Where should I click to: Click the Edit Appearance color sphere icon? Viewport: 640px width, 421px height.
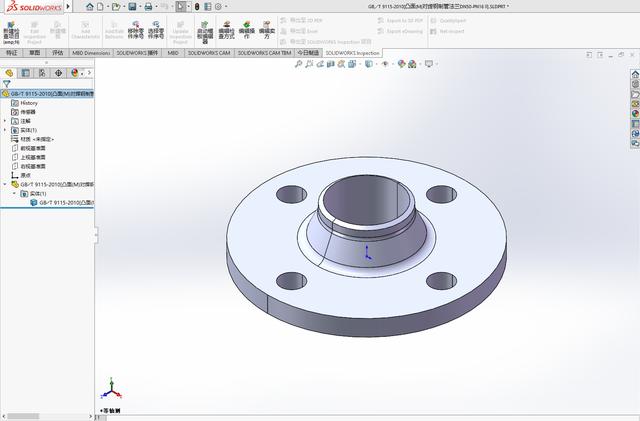401,64
